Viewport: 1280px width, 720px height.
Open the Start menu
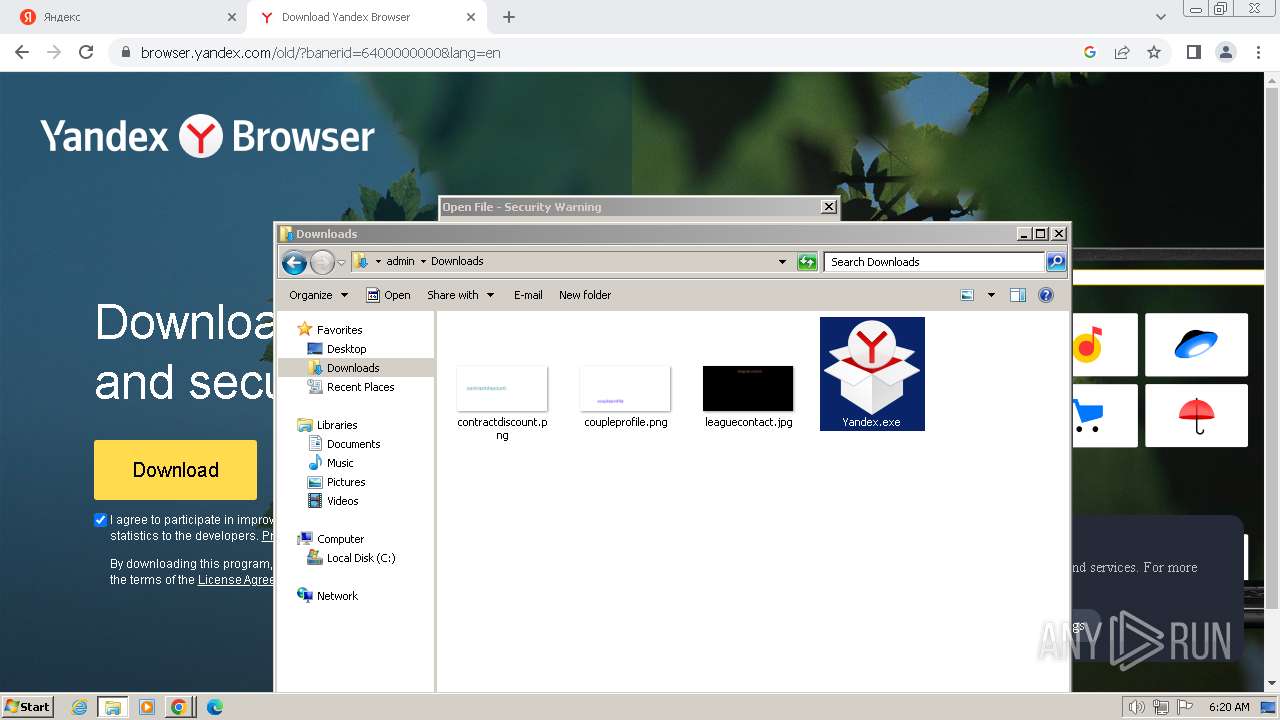[28, 706]
